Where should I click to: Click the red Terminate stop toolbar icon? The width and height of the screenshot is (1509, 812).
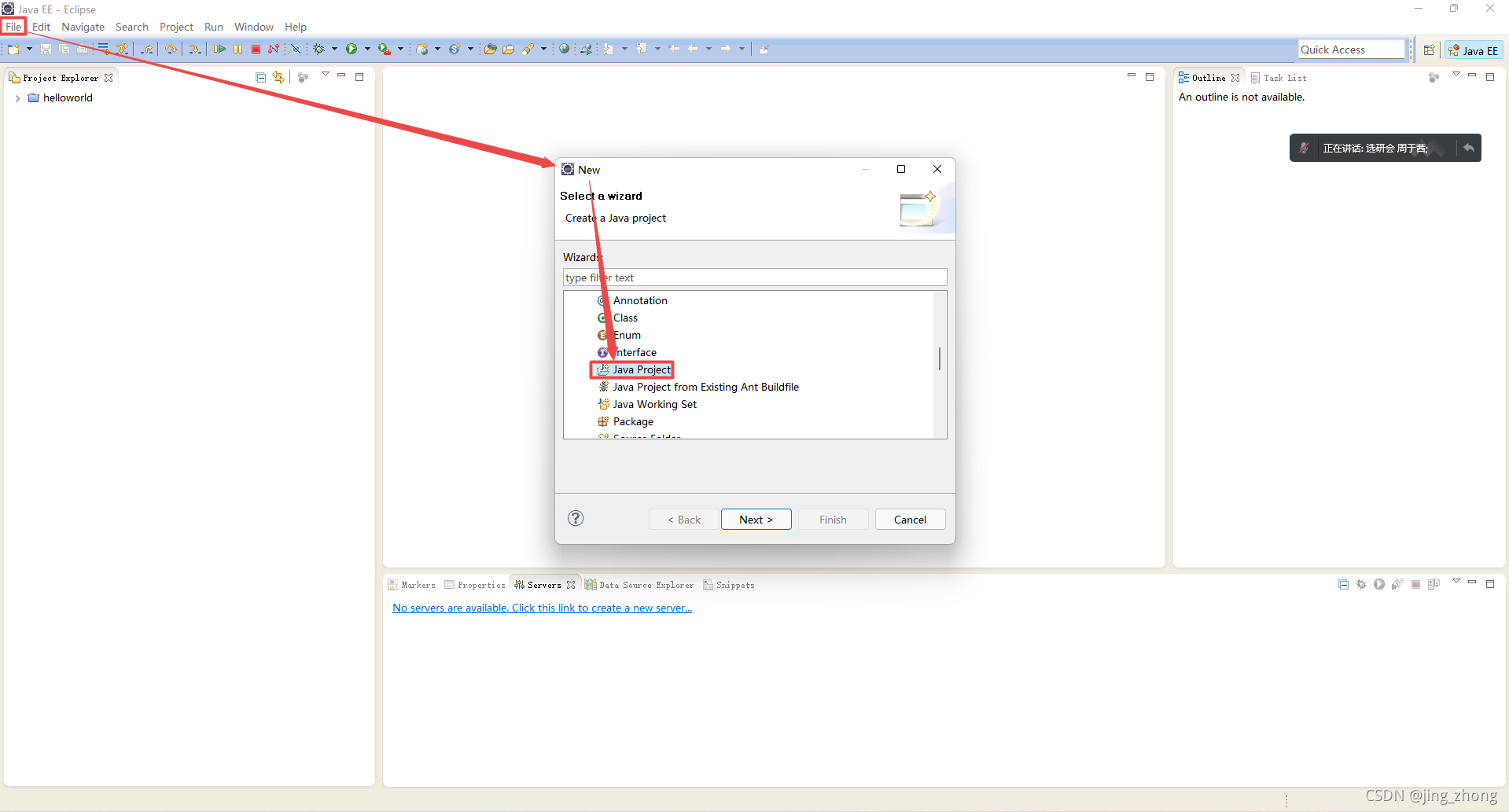[256, 50]
